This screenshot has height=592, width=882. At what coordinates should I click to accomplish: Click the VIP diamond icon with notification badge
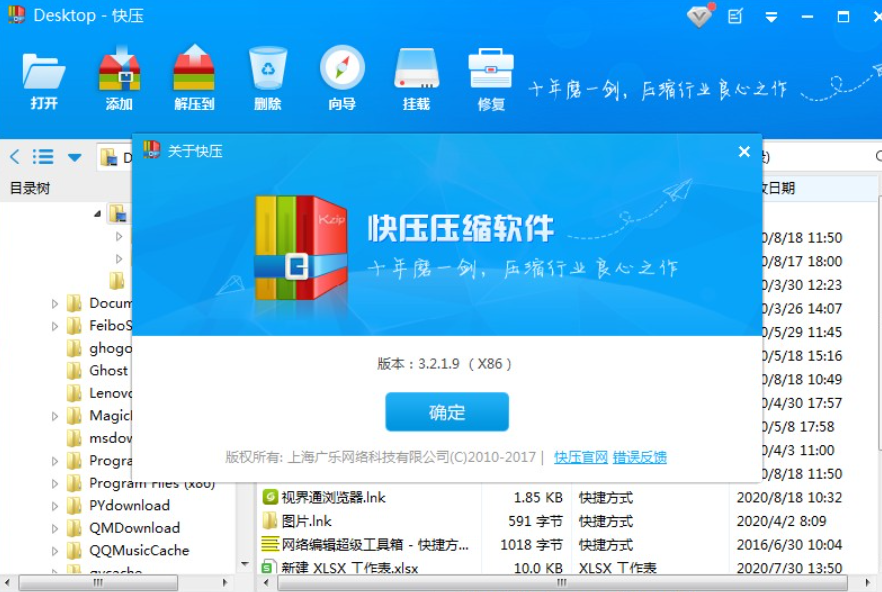698,17
